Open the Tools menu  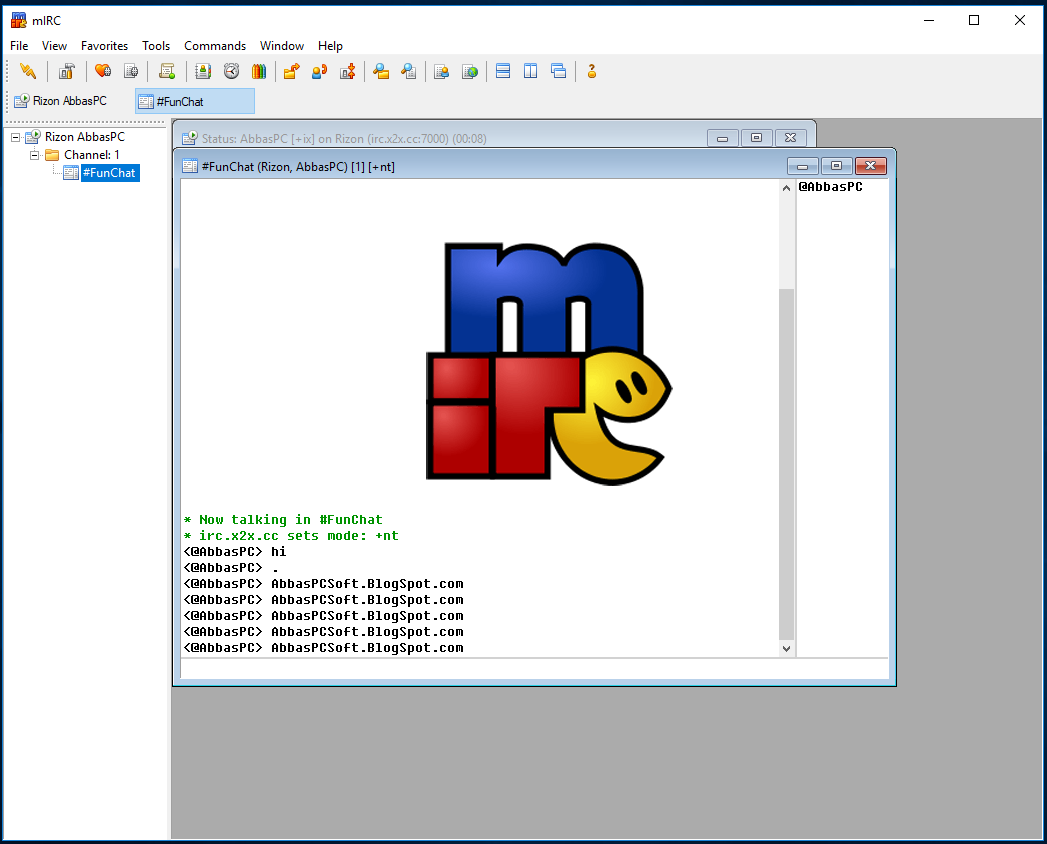156,45
